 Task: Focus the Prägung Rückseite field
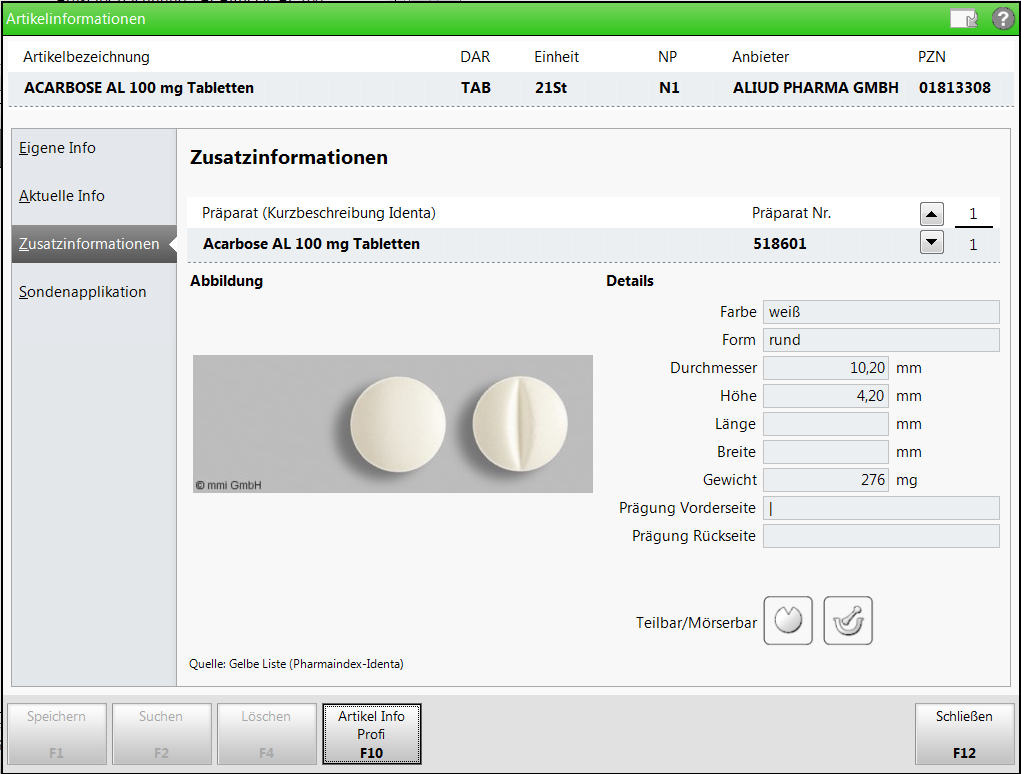[x=881, y=536]
